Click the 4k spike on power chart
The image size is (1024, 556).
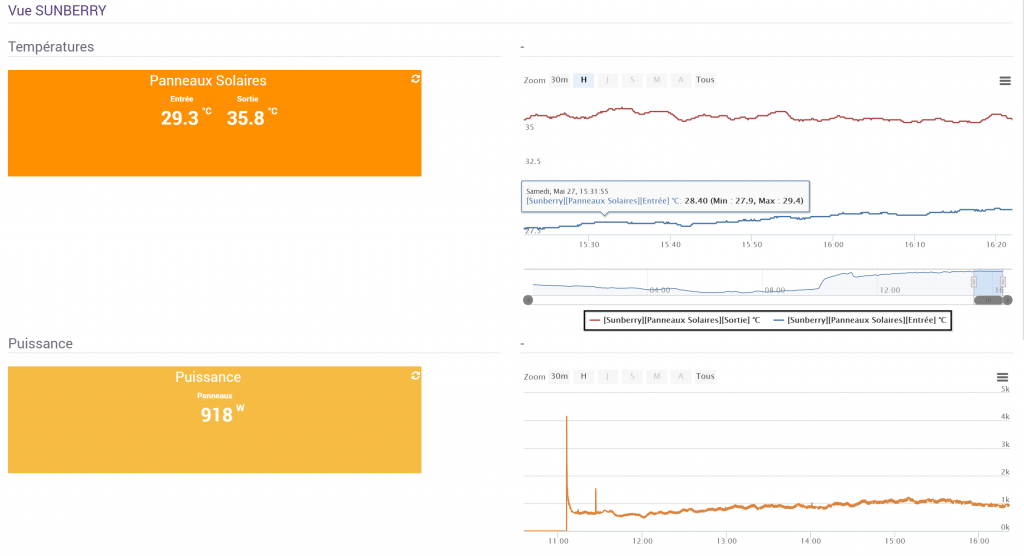coord(566,418)
